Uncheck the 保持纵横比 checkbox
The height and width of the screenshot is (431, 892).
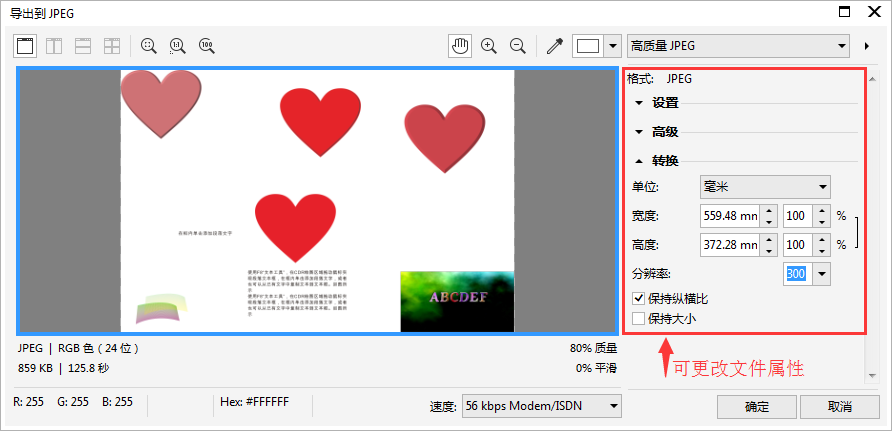click(x=639, y=298)
